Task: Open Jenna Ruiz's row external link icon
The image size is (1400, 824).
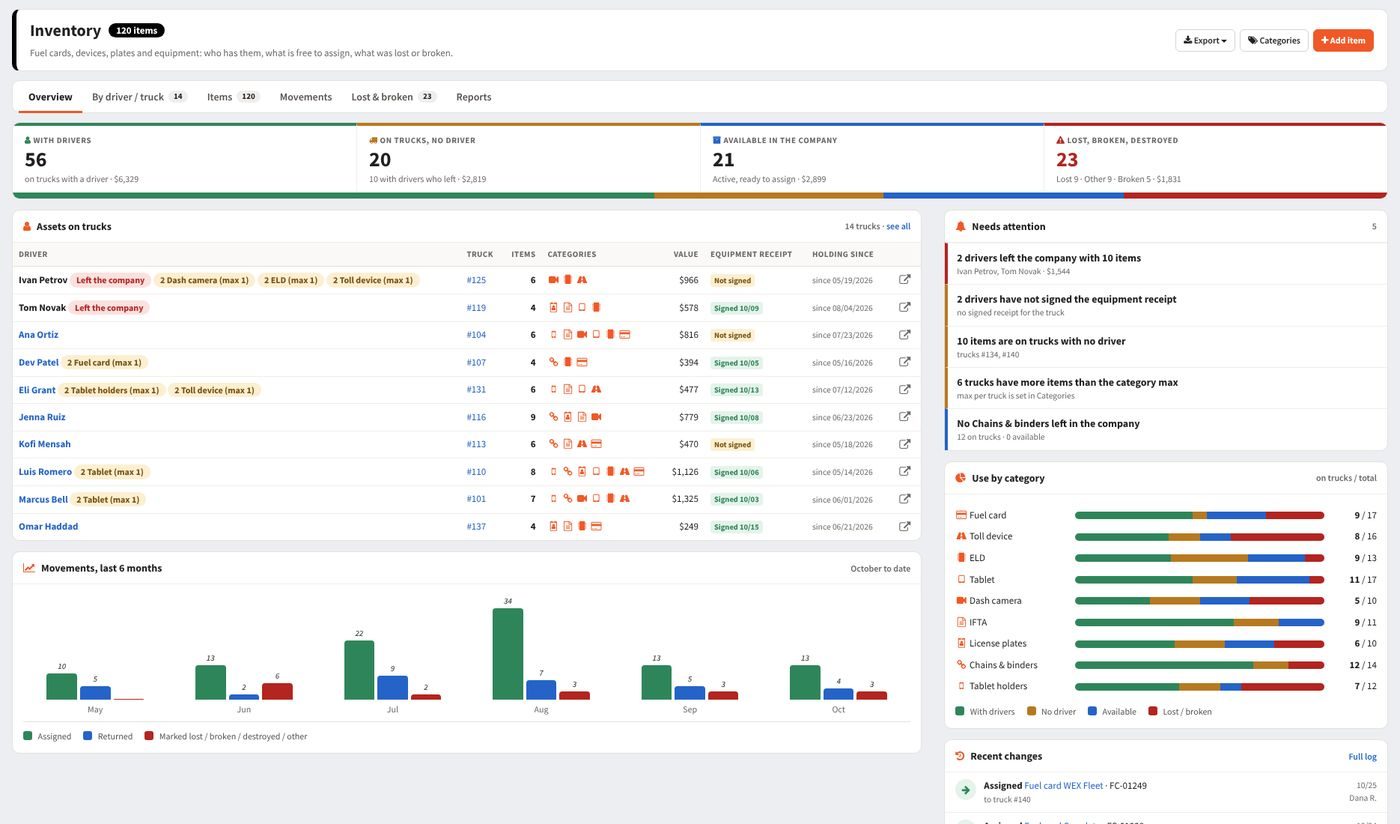Action: click(x=905, y=417)
